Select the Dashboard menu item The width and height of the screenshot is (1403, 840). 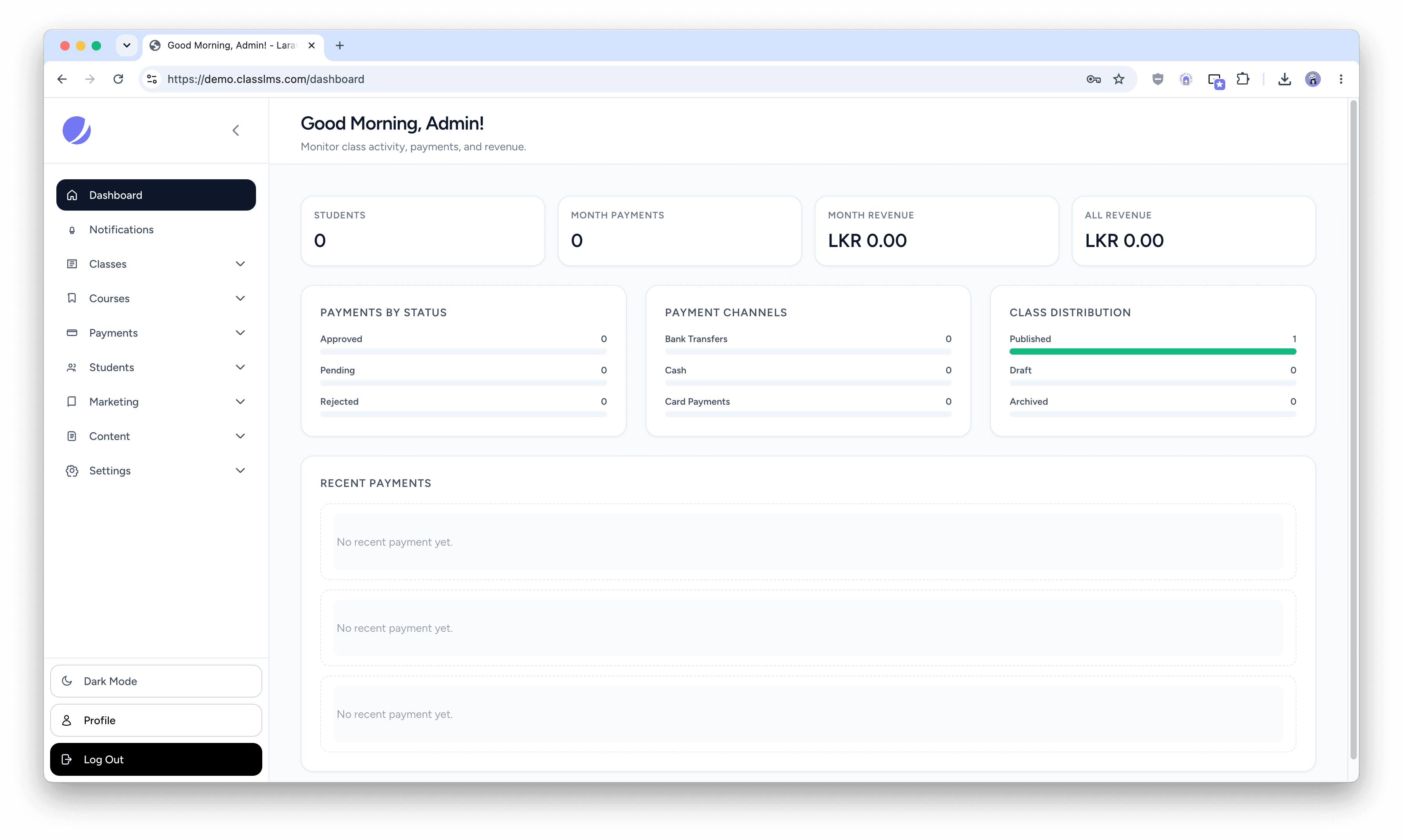[156, 195]
